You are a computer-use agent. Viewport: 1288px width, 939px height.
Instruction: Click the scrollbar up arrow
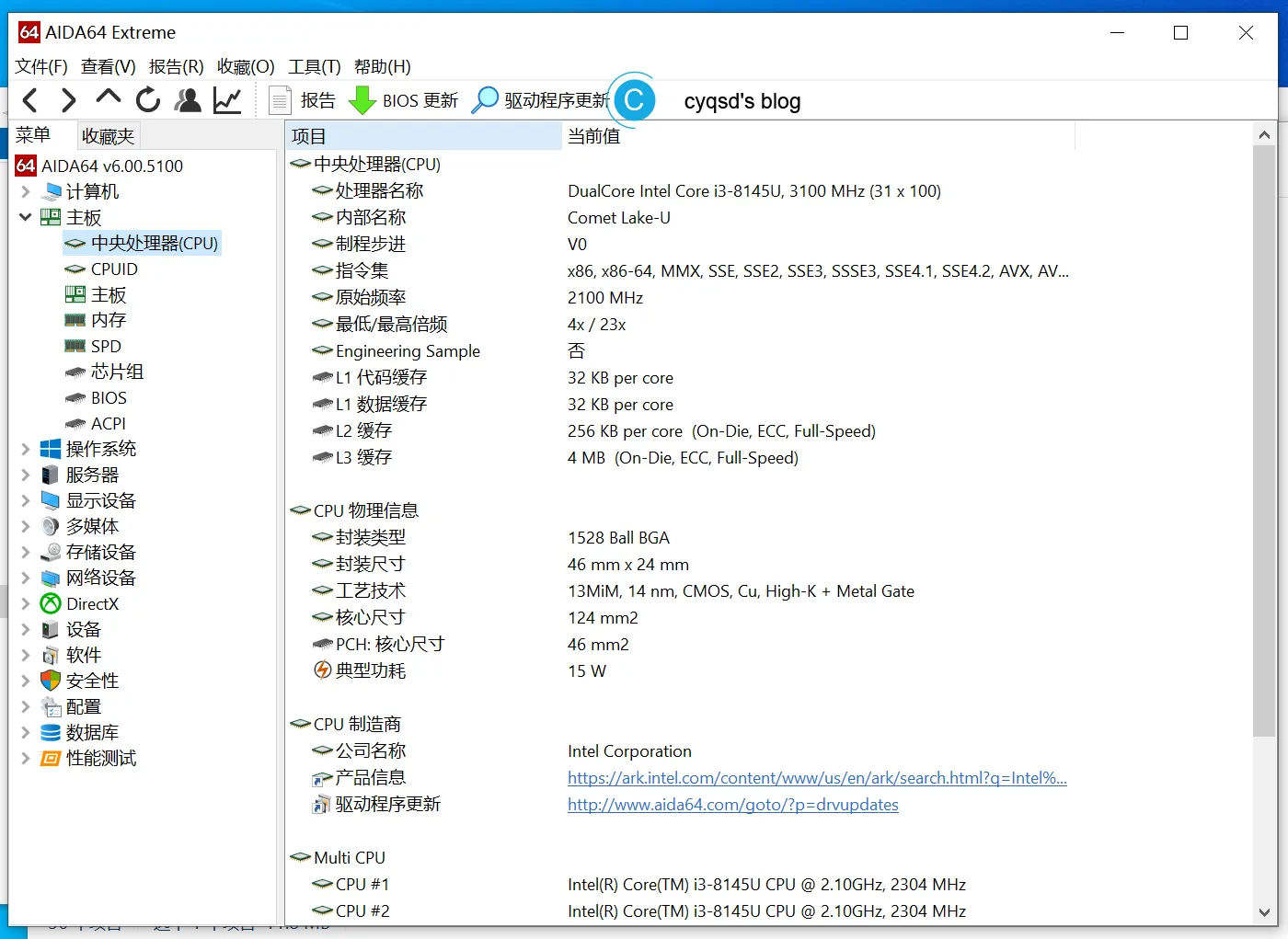click(x=1264, y=134)
